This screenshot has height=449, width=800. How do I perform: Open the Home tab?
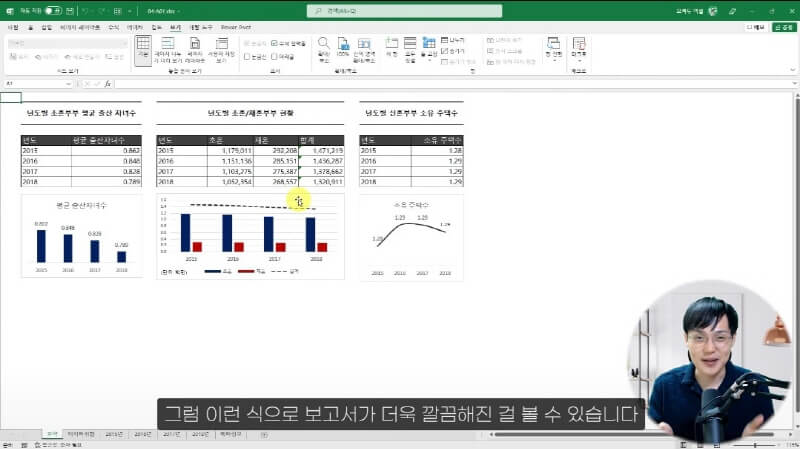pos(31,27)
